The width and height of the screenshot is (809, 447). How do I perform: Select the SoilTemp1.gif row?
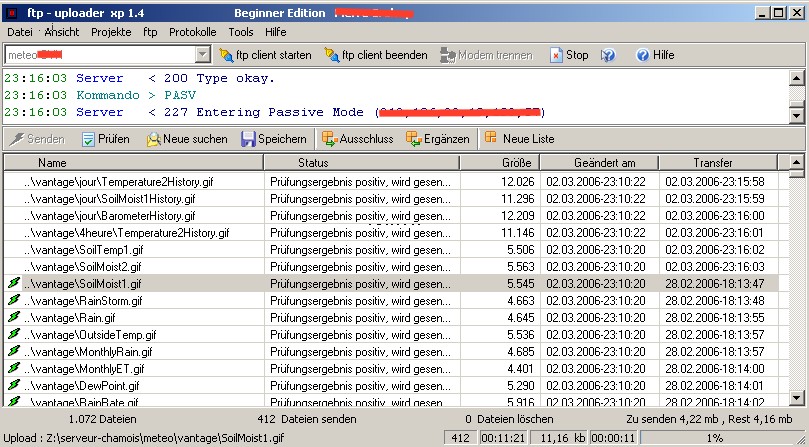coord(391,249)
